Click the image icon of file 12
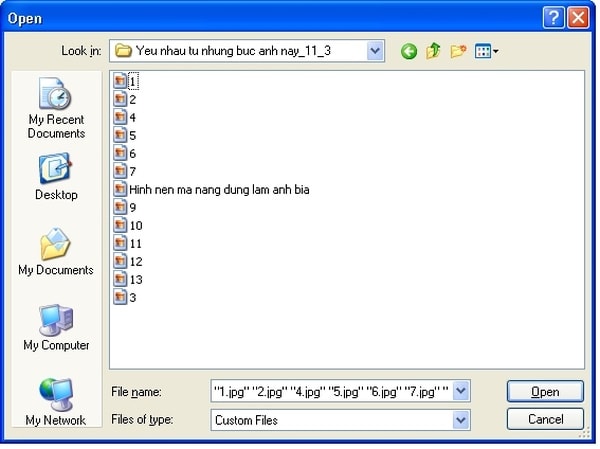The image size is (600, 449). [120, 261]
